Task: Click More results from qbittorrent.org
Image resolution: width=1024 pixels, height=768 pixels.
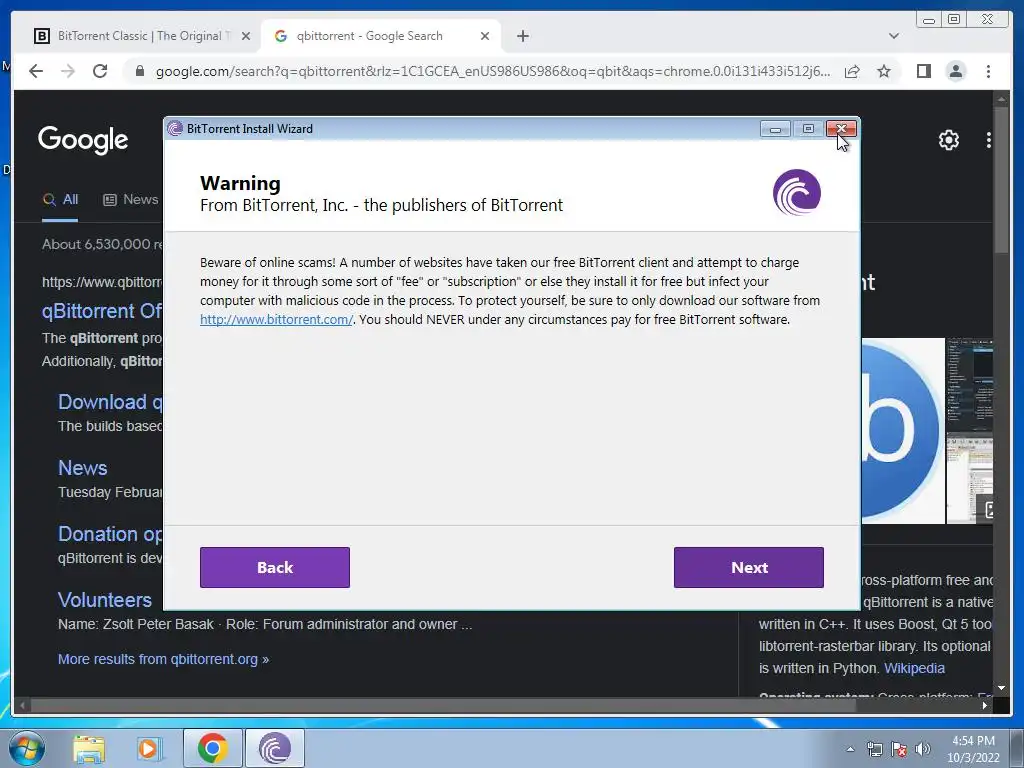Action: pos(163,659)
